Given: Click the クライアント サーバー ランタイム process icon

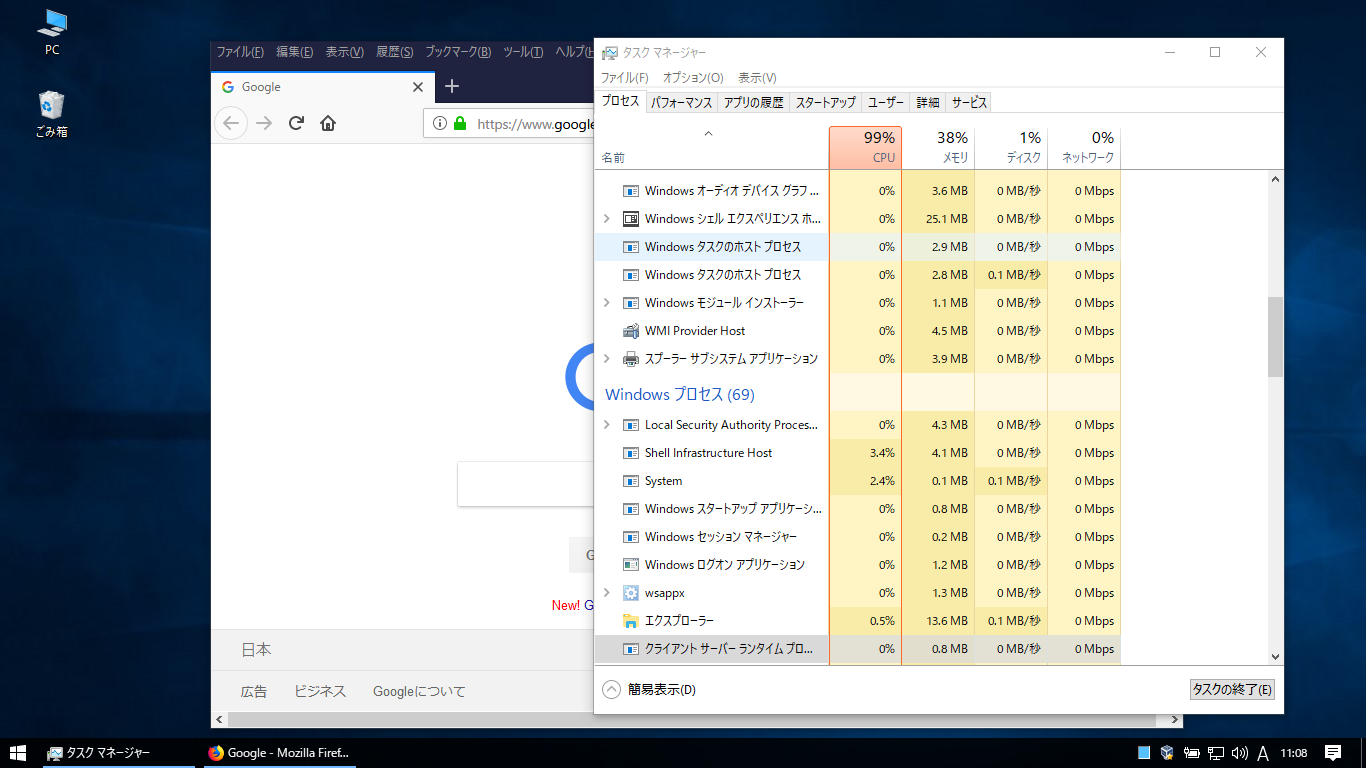Looking at the screenshot, I should tap(631, 649).
